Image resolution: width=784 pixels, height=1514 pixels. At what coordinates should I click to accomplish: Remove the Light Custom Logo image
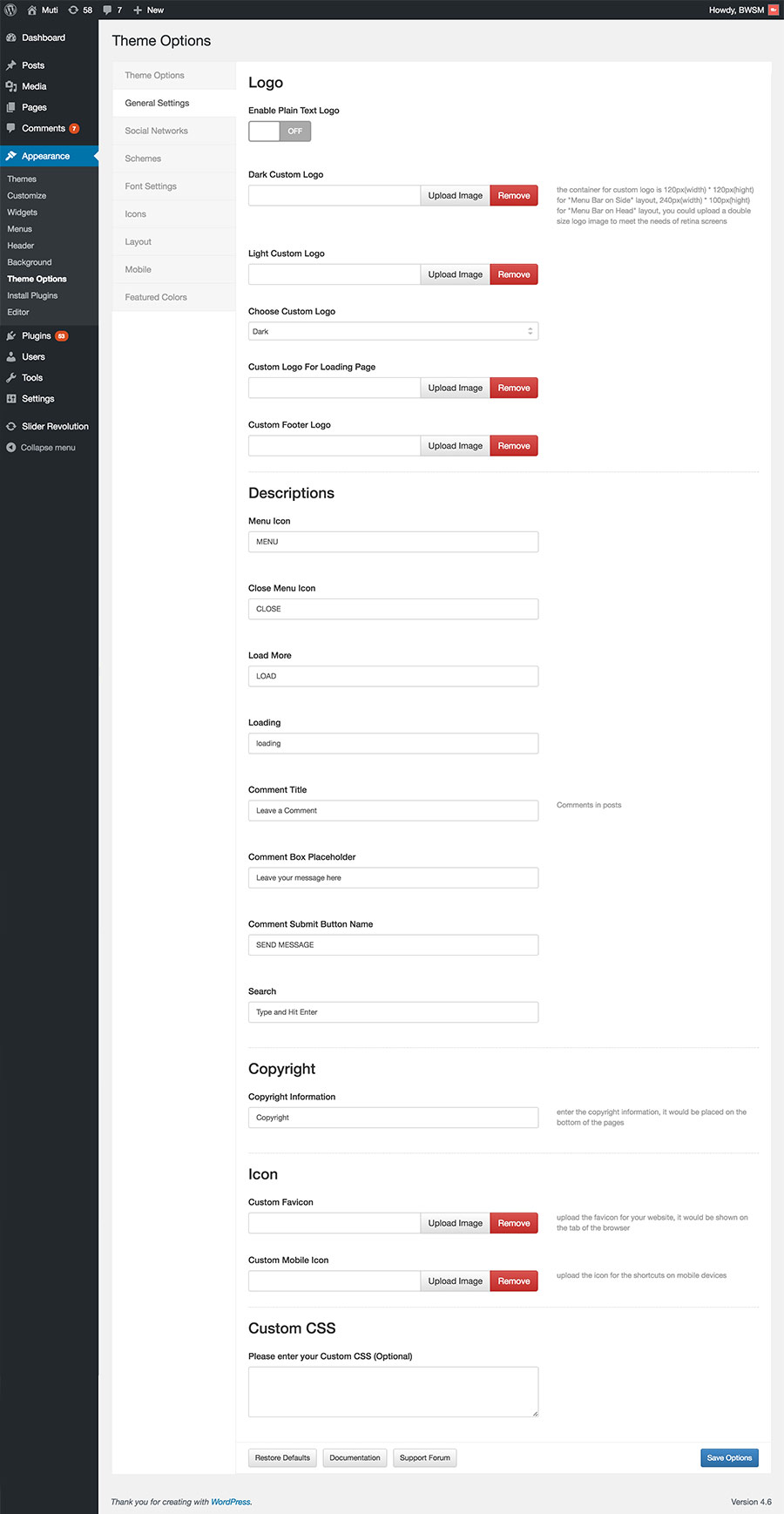coord(514,274)
